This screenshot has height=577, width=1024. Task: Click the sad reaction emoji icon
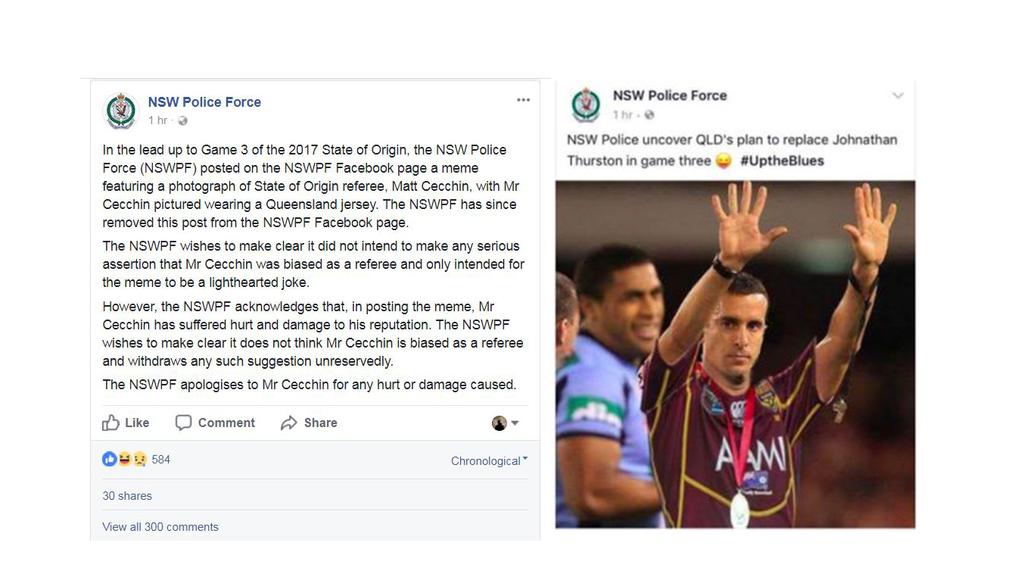click(139, 460)
